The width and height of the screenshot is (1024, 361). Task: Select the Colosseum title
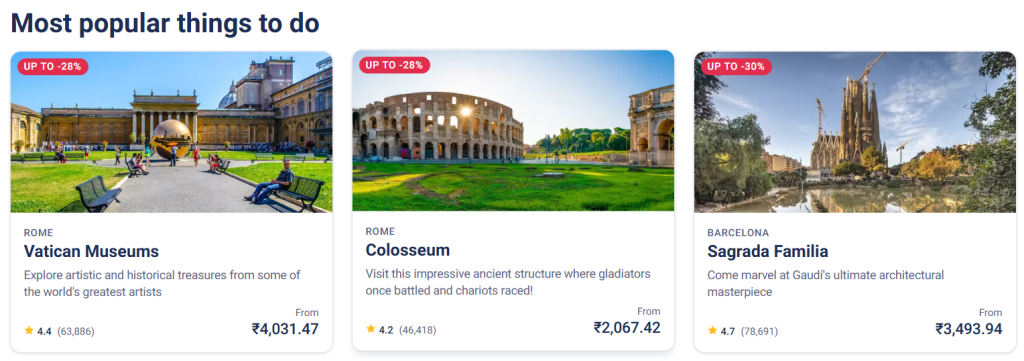[408, 250]
